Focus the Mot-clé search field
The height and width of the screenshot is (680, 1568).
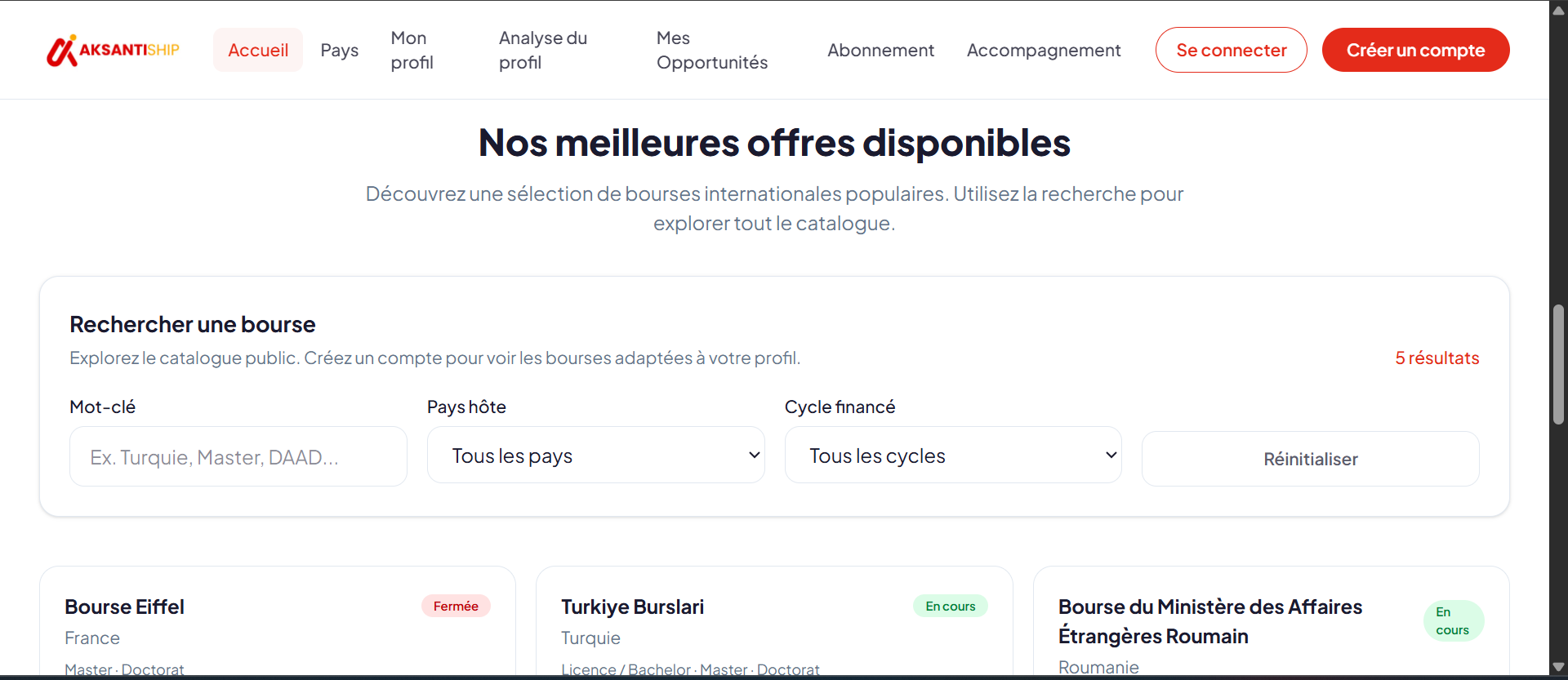pos(238,456)
